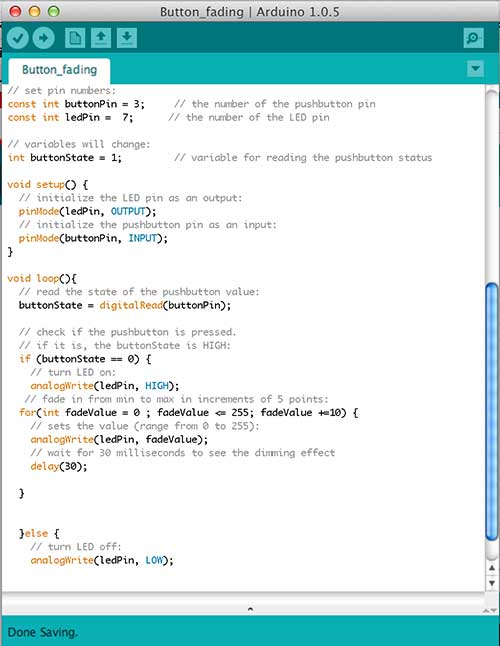Image resolution: width=500 pixels, height=646 pixels.
Task: Open a sketch using the up-arrow icon
Action: tap(101, 38)
